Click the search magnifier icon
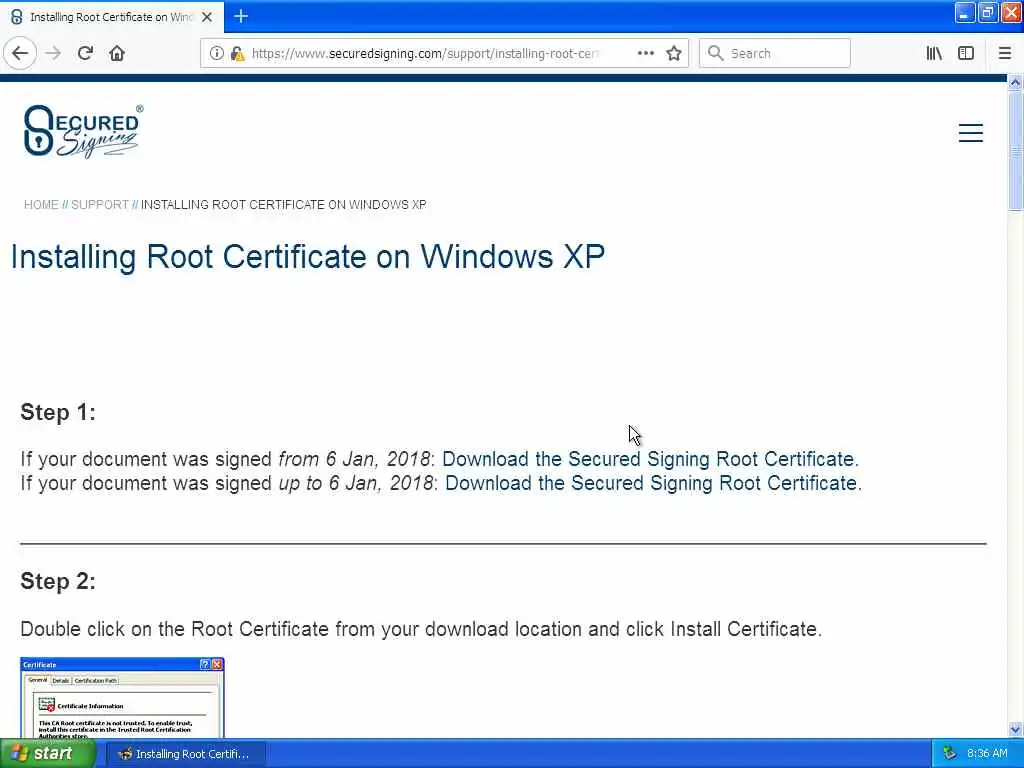Screen dimensions: 1024x768 click(x=715, y=54)
